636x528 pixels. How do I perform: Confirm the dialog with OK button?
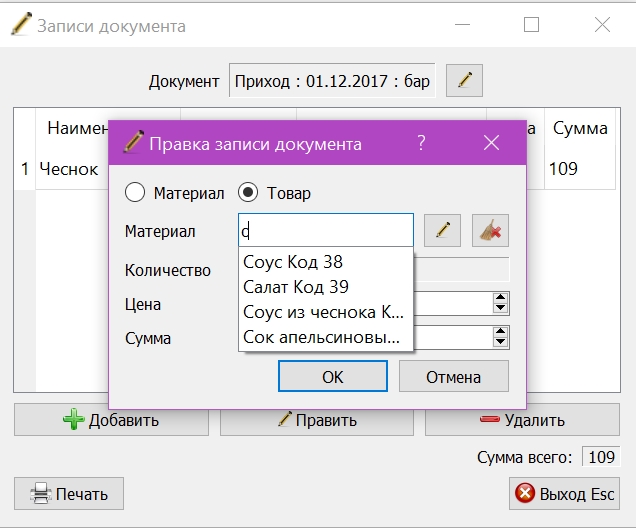click(x=333, y=376)
